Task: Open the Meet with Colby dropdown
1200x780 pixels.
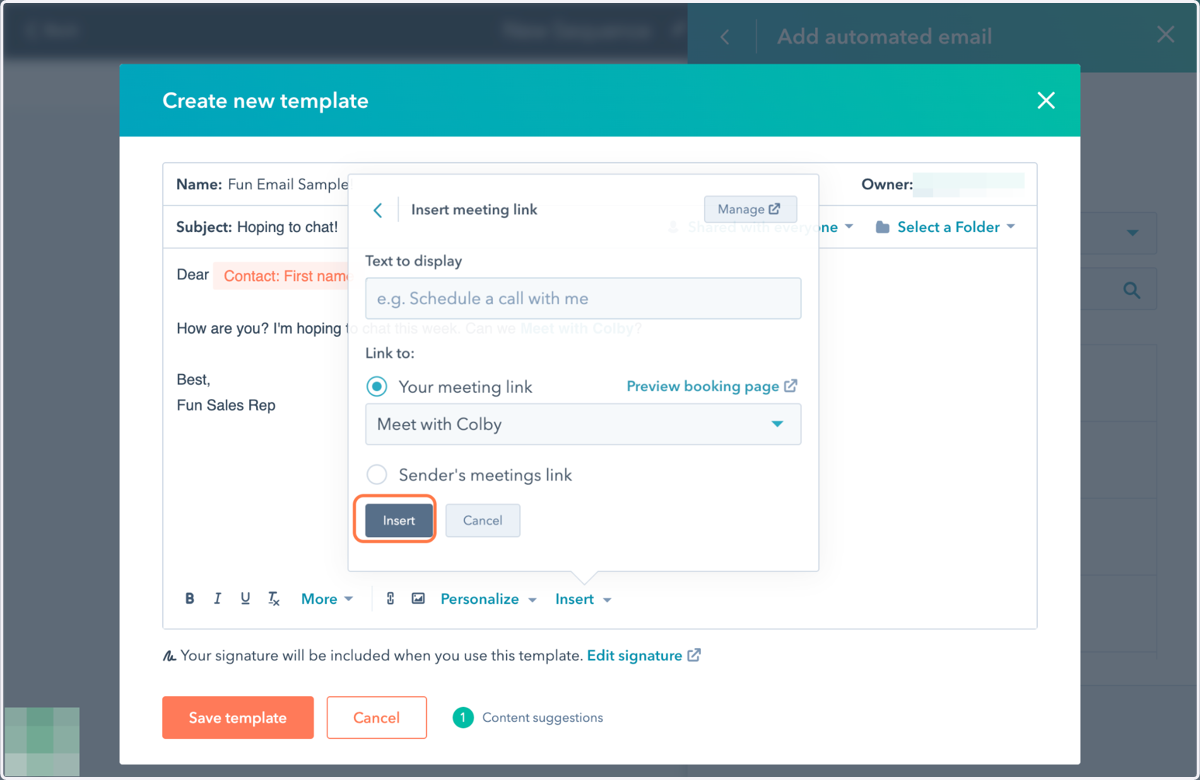Action: pyautogui.click(x=583, y=424)
